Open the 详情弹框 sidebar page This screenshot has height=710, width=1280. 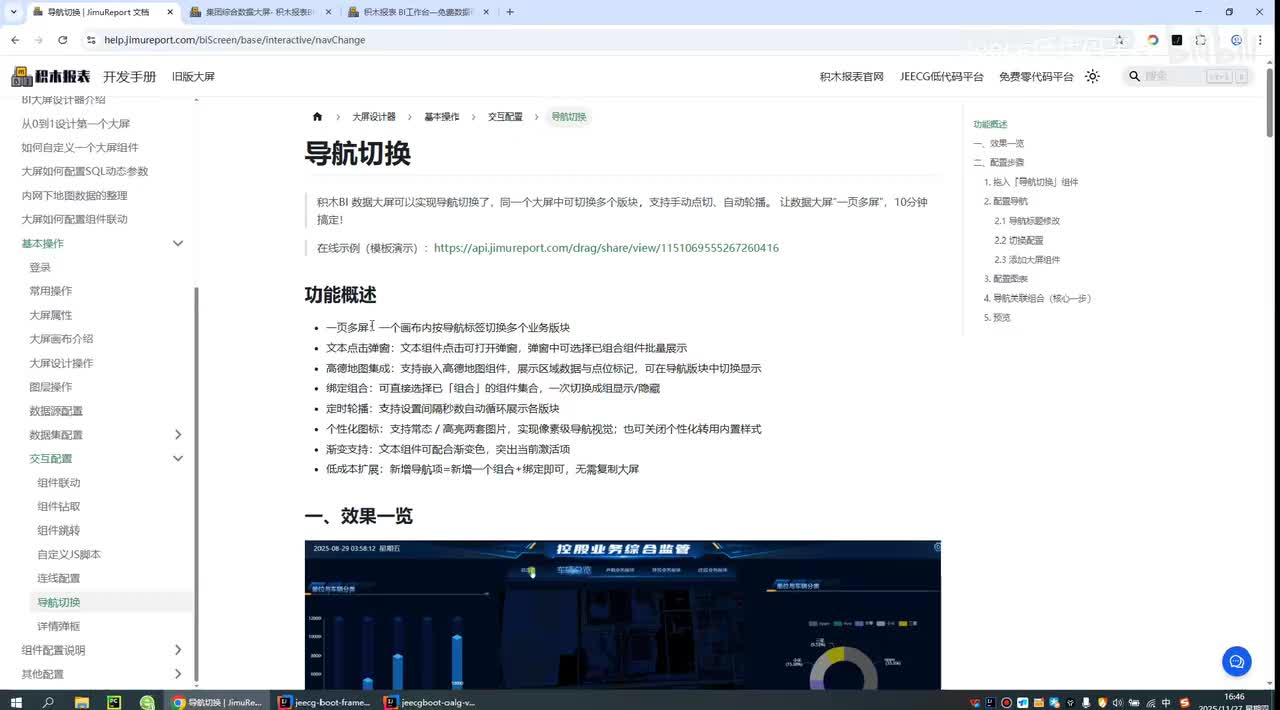tap(59, 626)
